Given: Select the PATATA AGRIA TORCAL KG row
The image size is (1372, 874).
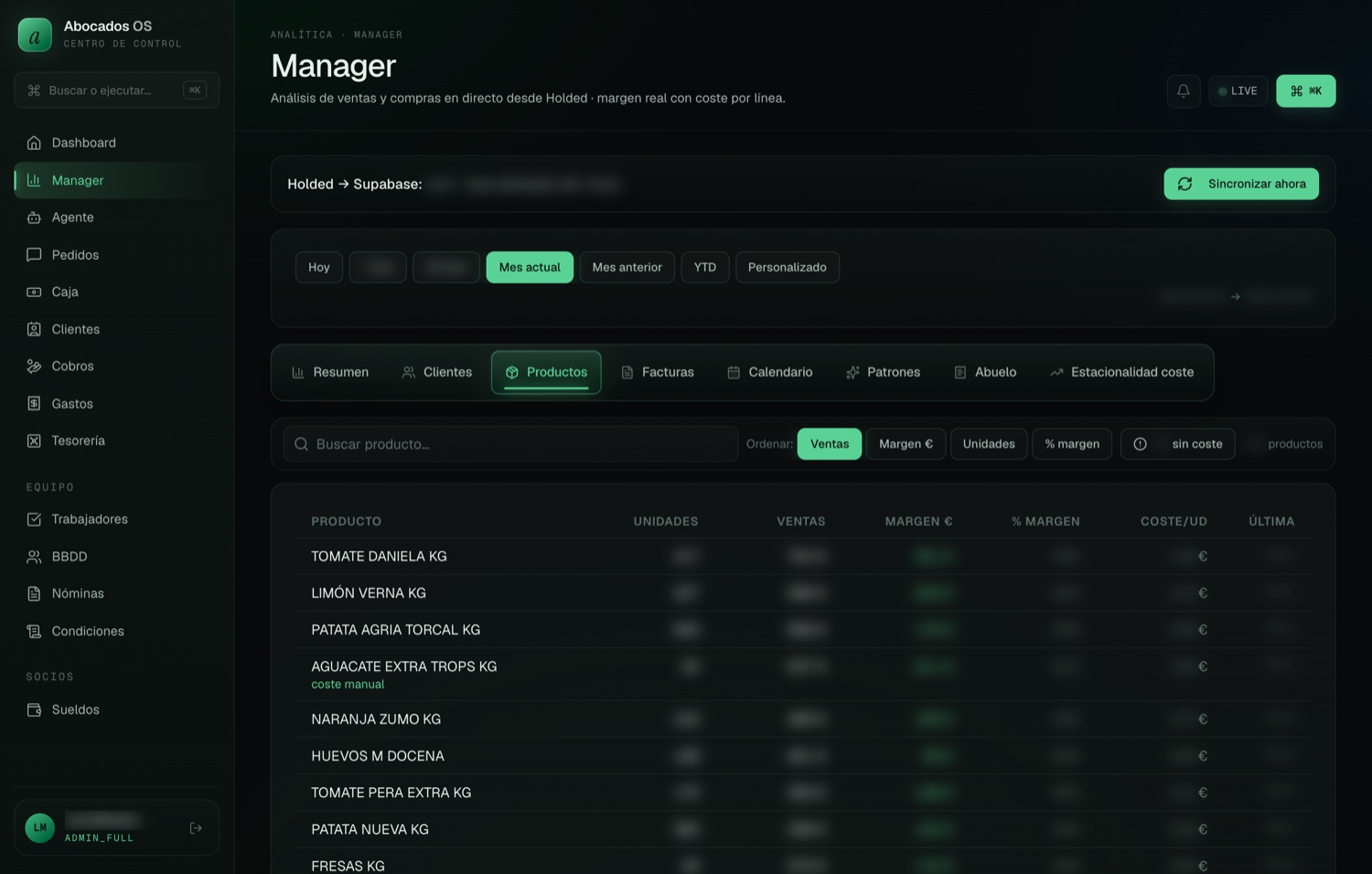Looking at the screenshot, I should (x=804, y=630).
